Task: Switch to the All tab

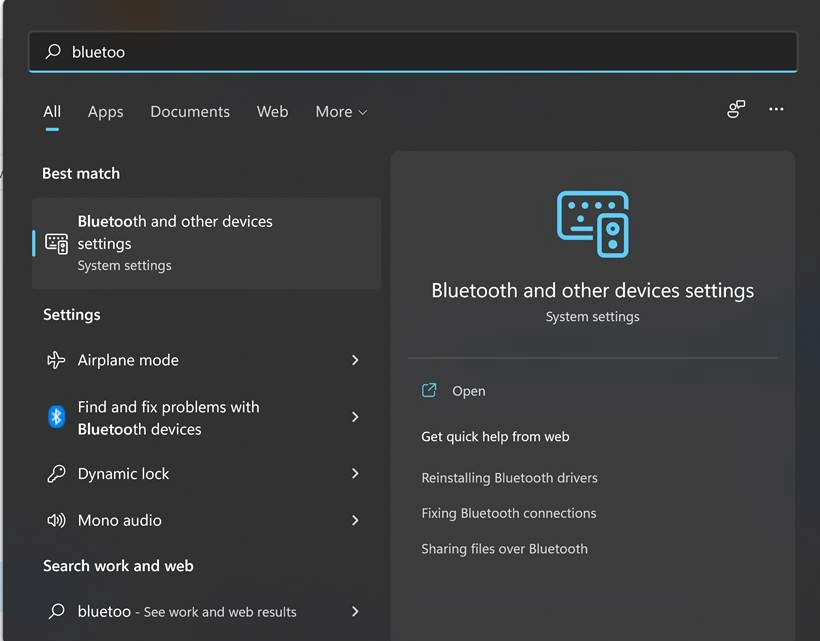Action: [52, 111]
